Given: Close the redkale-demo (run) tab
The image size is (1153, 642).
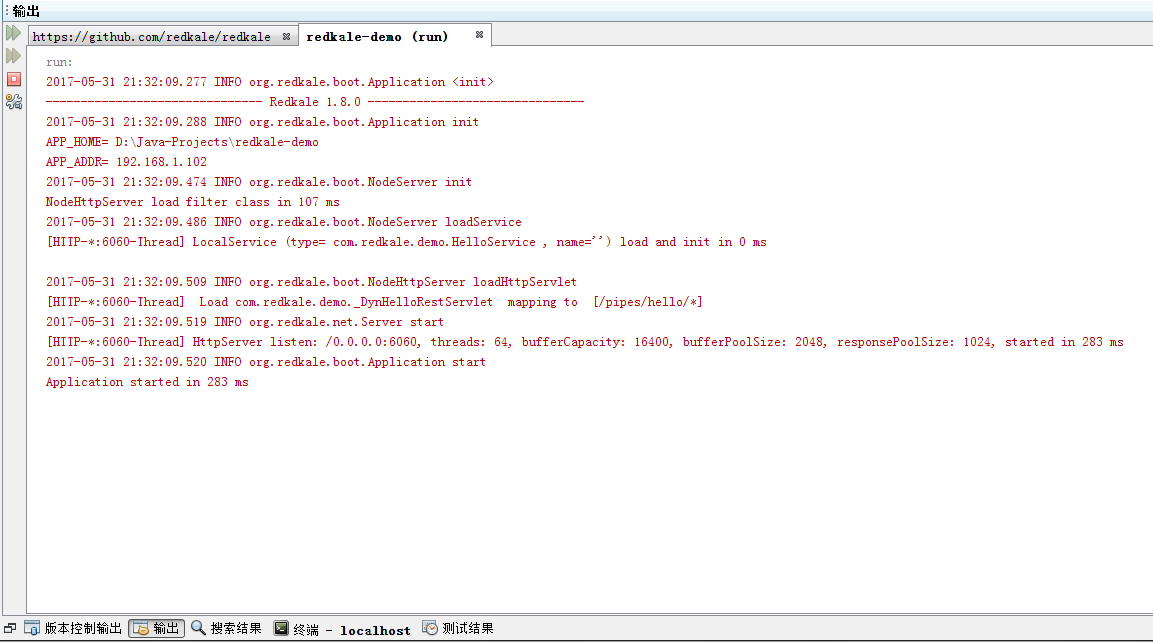Looking at the screenshot, I should click(479, 35).
